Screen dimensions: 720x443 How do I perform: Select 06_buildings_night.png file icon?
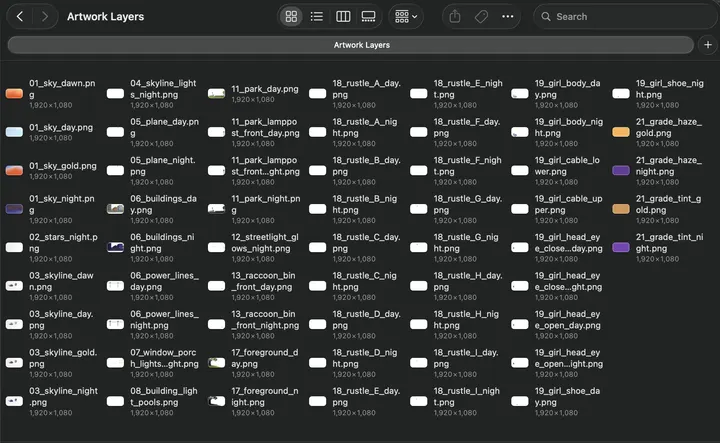click(x=115, y=247)
